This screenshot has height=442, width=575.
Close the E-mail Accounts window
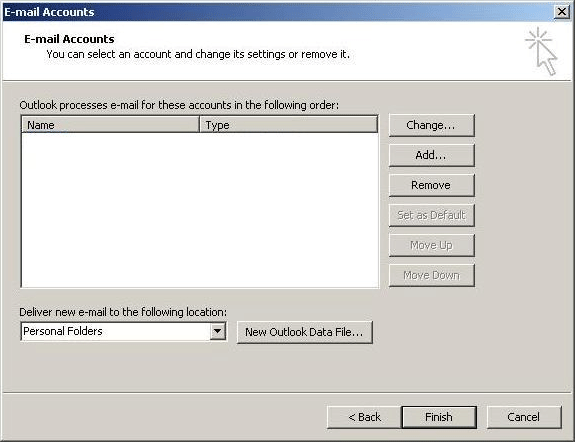point(561,12)
